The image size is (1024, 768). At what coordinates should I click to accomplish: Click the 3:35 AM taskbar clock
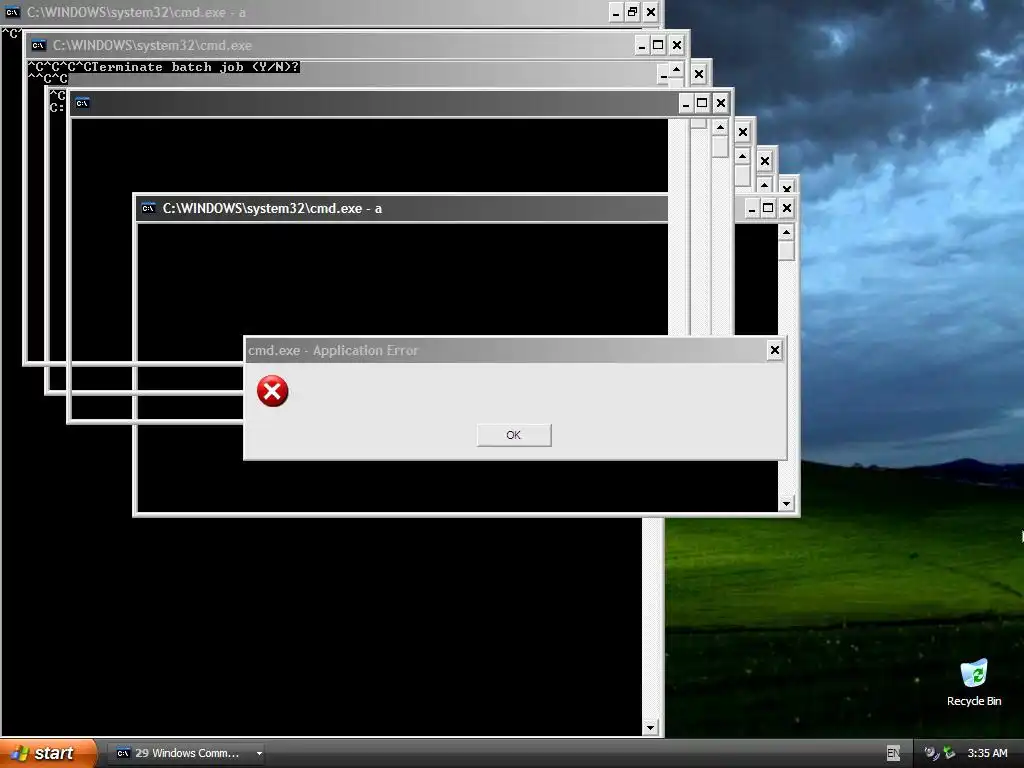pos(987,753)
